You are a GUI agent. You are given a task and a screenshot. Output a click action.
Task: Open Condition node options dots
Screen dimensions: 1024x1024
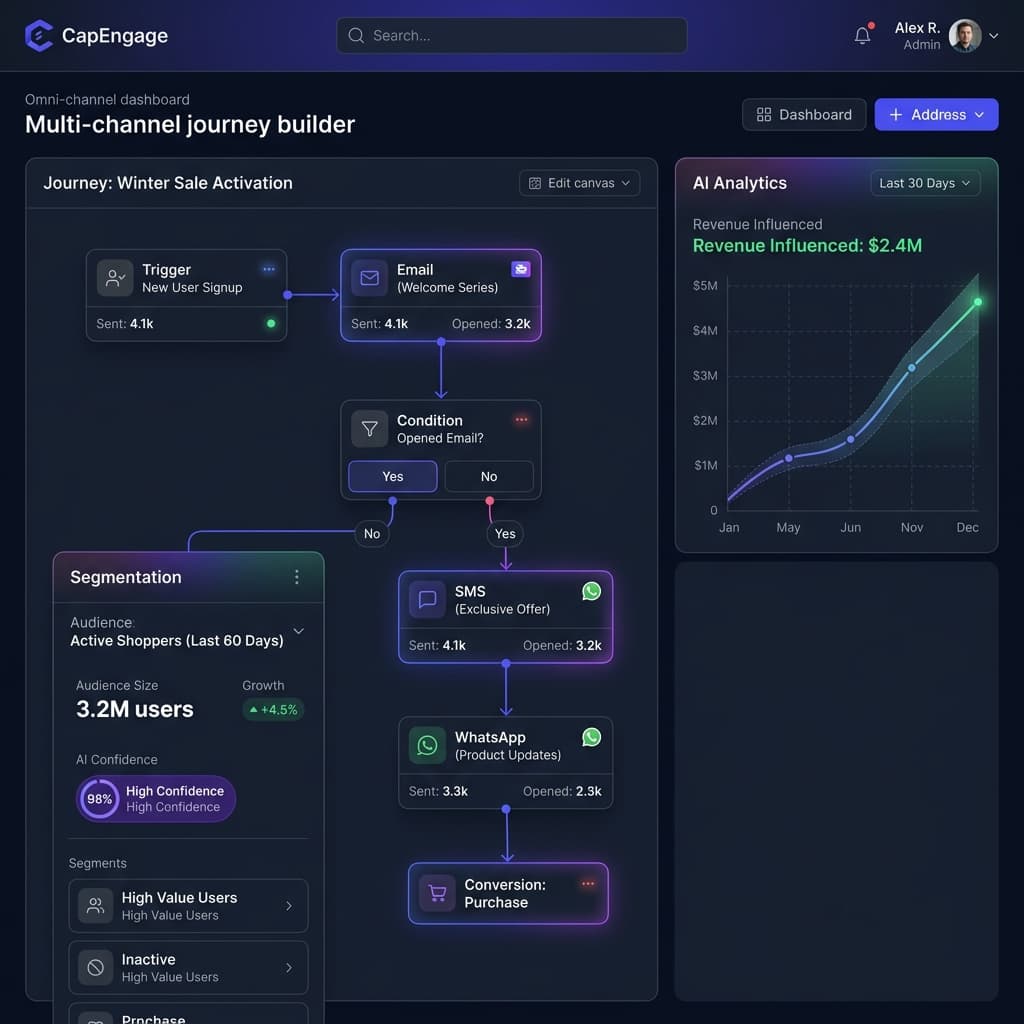click(521, 420)
